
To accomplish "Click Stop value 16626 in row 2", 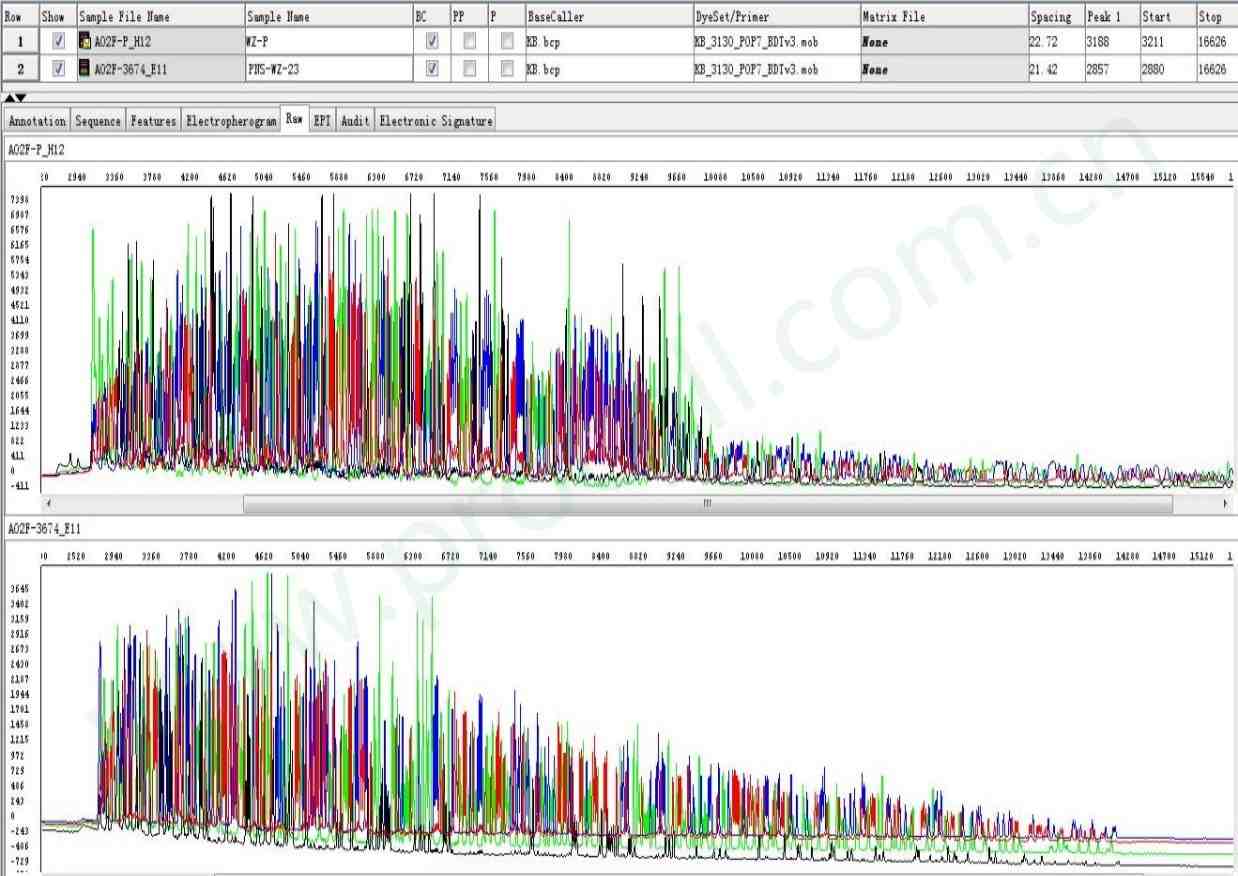I will pos(1216,69).
